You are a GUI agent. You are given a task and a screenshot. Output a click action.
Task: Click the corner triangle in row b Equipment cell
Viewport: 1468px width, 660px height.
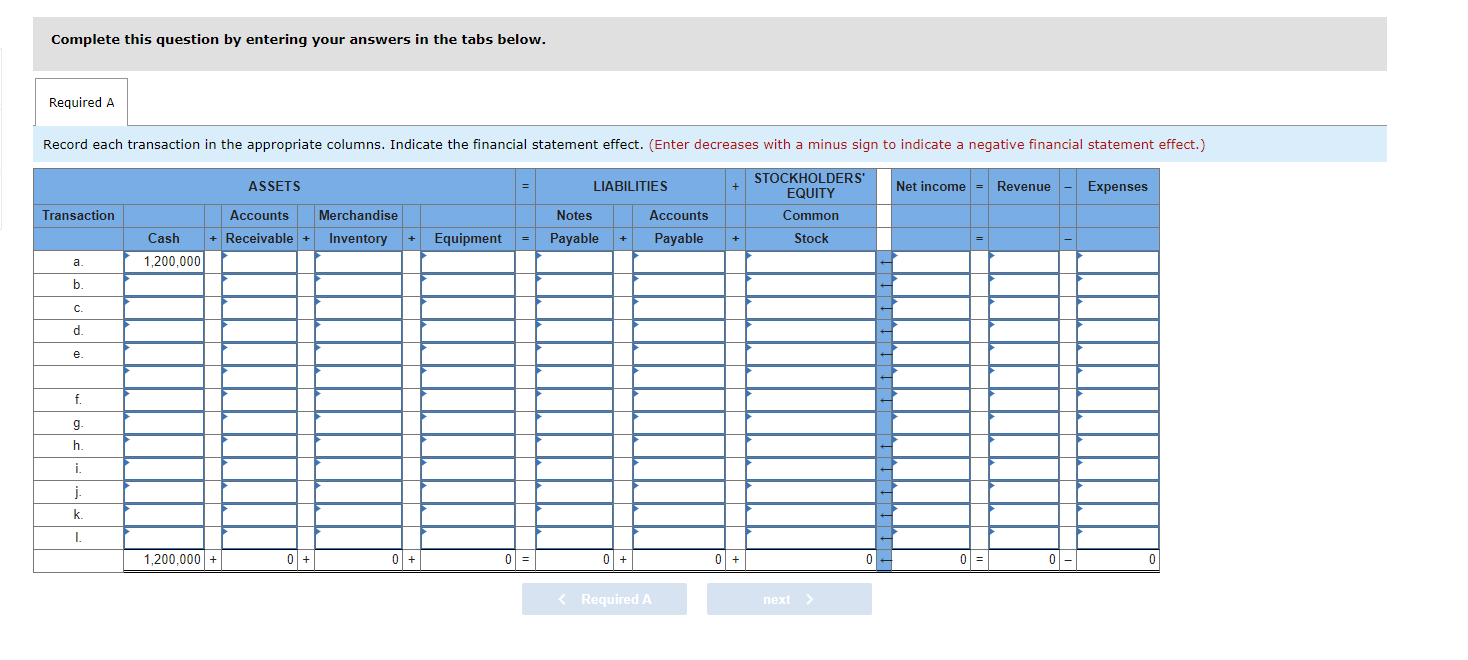424,279
